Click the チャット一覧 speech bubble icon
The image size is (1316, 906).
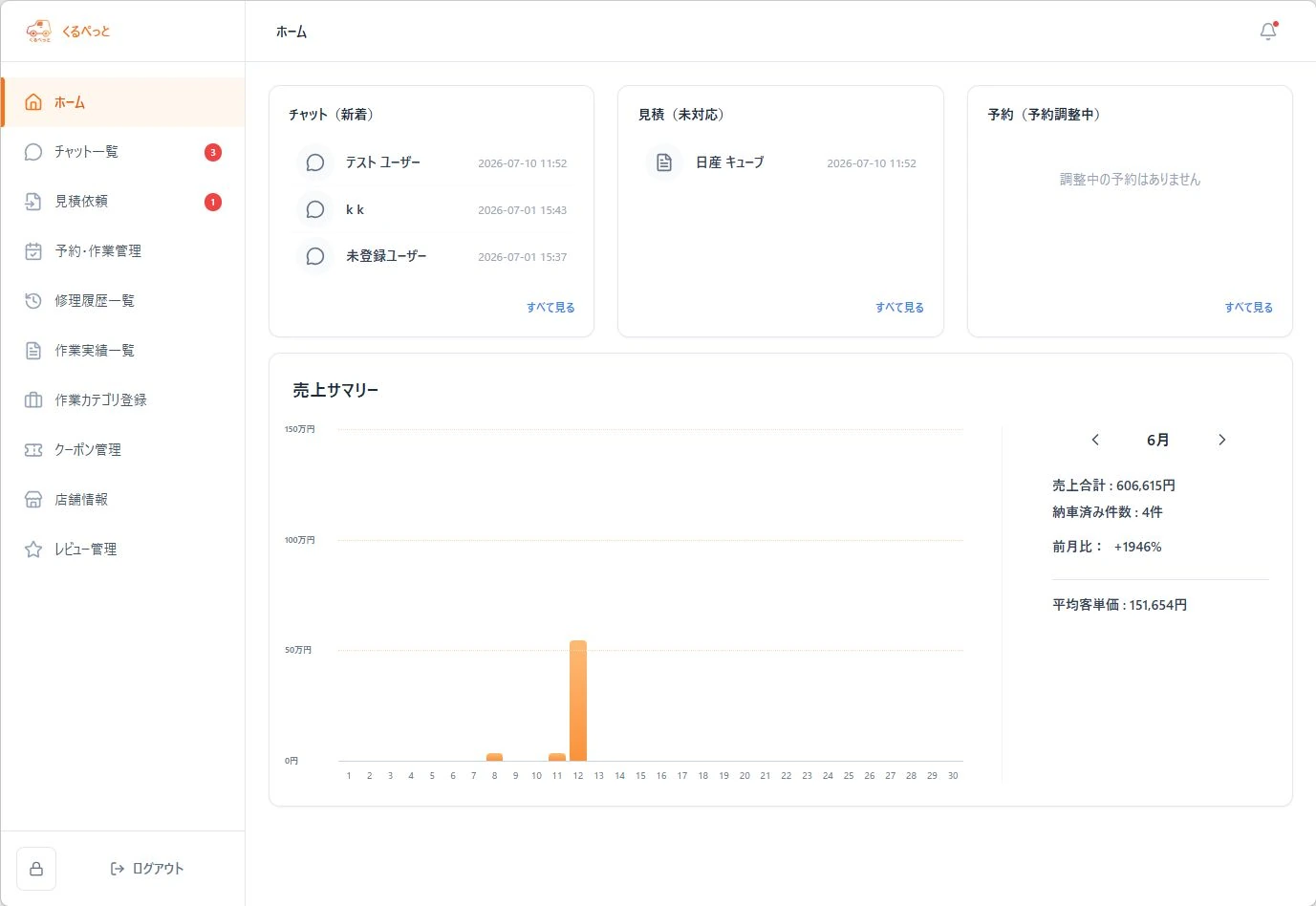tap(33, 152)
